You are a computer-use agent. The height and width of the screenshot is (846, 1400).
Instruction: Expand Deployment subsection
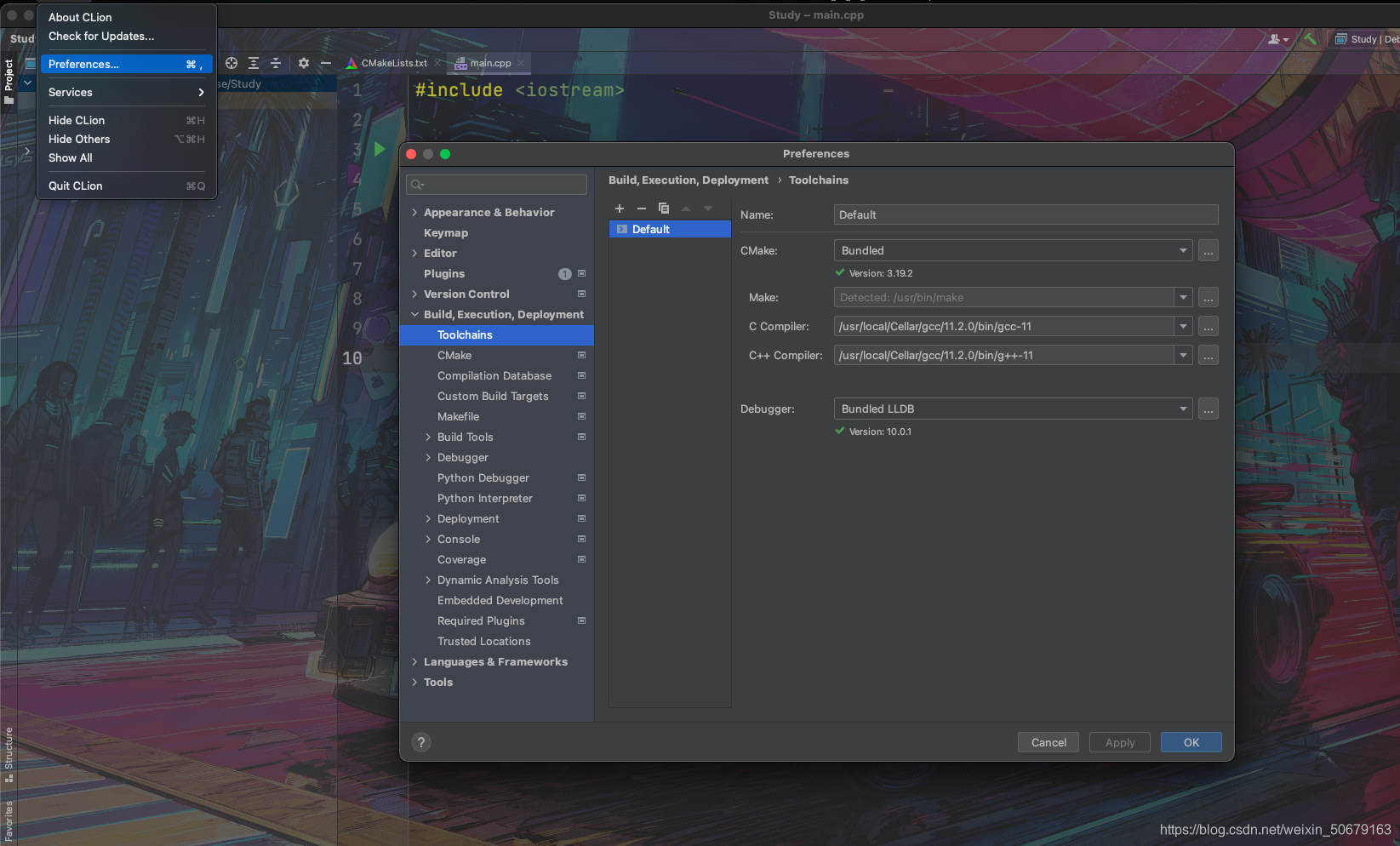(x=428, y=518)
